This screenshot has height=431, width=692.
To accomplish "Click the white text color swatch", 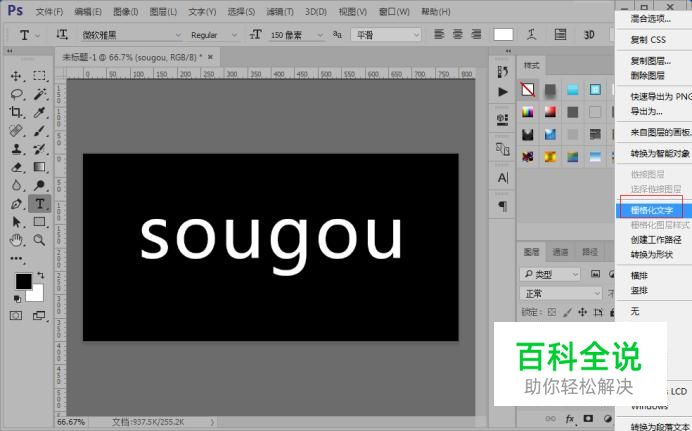I will [503, 34].
